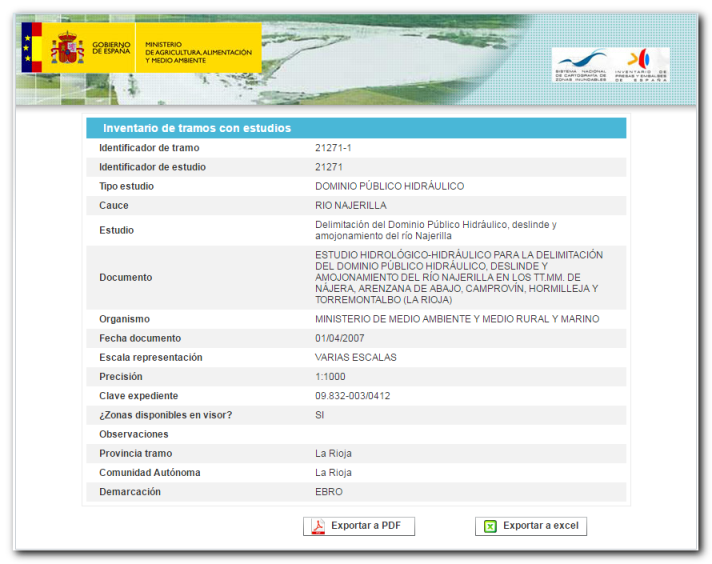This screenshot has width=712, height=564.
Task: Select the precision value 1:1000
Action: pos(329,377)
